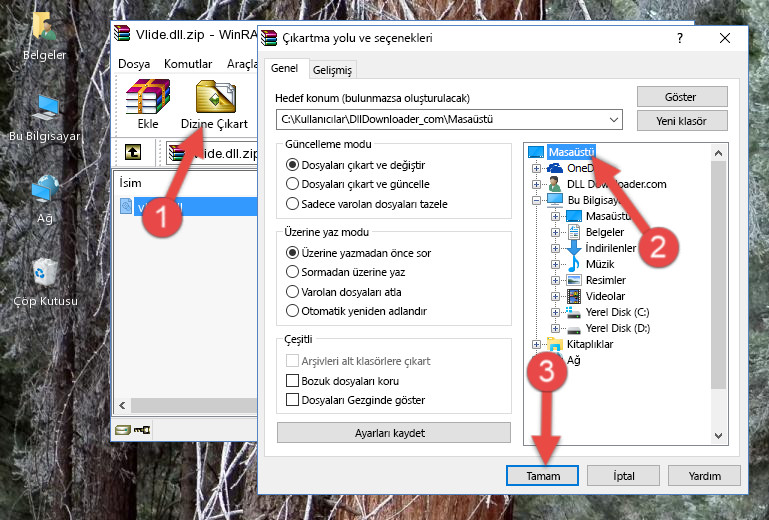Image resolution: width=769 pixels, height=520 pixels.
Task: Switch to the Genel tab
Action: point(284,68)
